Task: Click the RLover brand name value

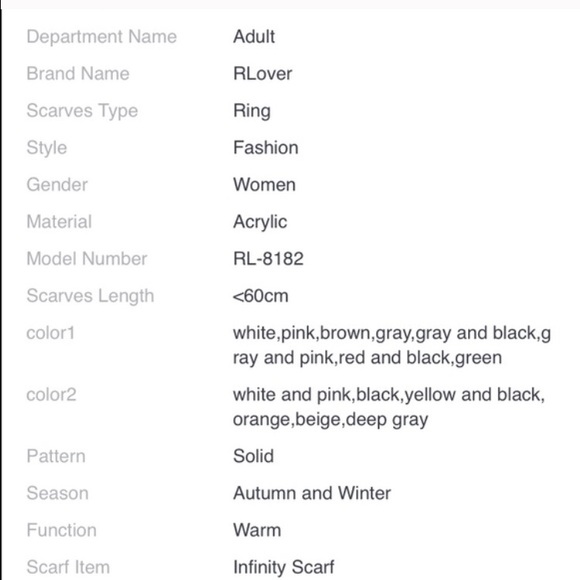Action: click(263, 74)
